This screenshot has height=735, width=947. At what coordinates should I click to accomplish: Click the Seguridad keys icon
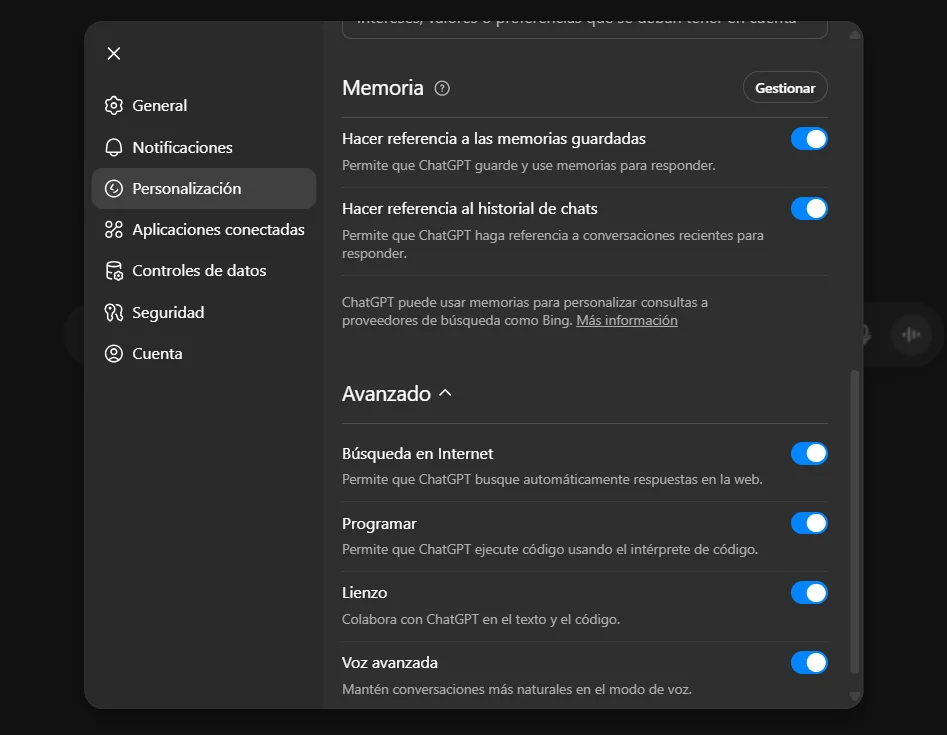(114, 313)
